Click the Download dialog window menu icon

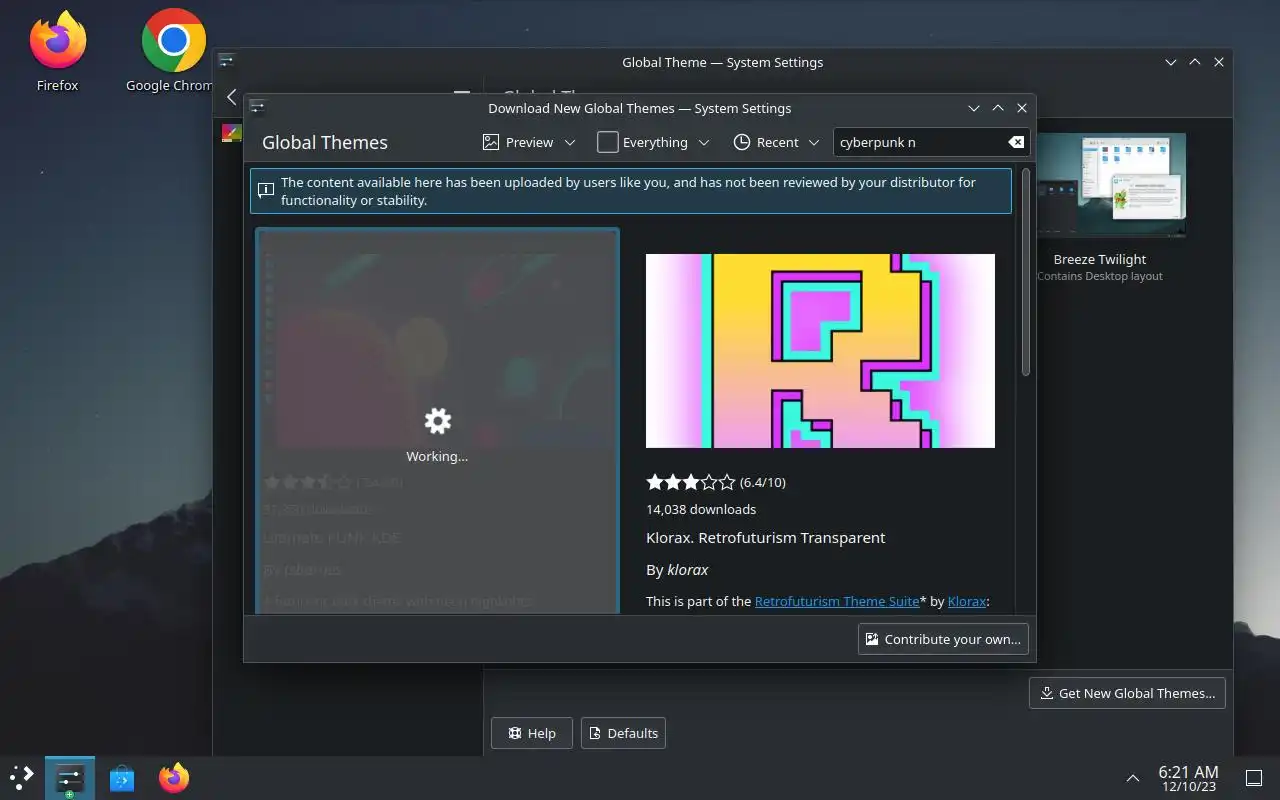pos(257,107)
